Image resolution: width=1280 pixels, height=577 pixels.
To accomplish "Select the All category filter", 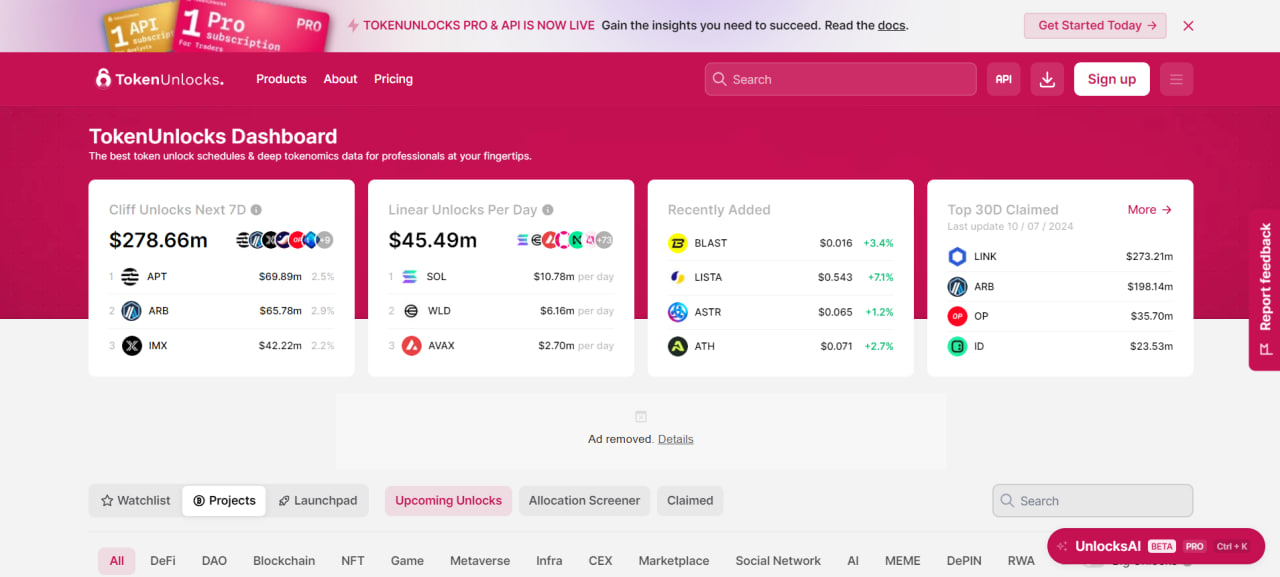I will 116,561.
